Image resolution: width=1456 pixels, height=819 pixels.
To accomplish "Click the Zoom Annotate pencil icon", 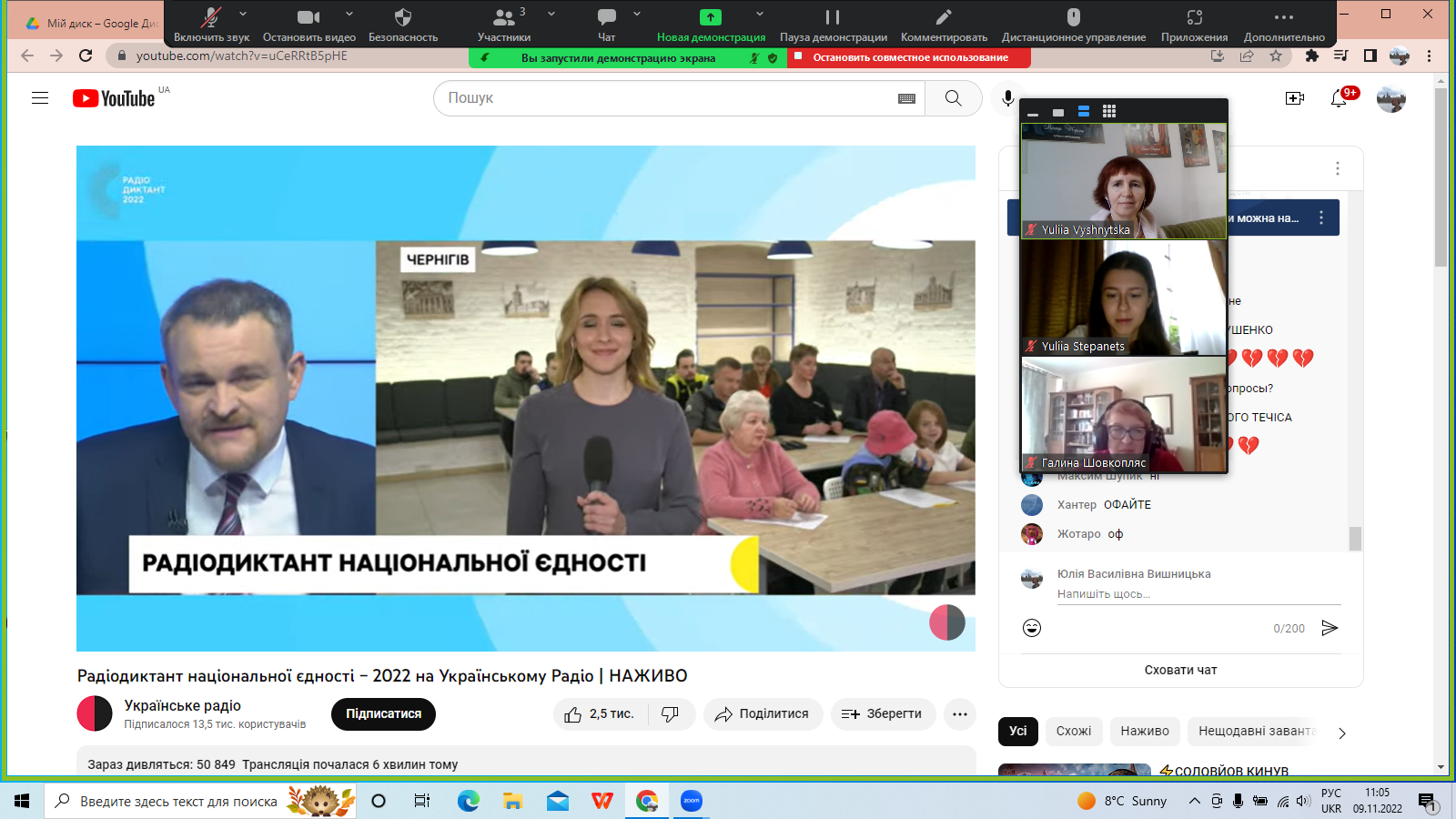I will coord(944,17).
